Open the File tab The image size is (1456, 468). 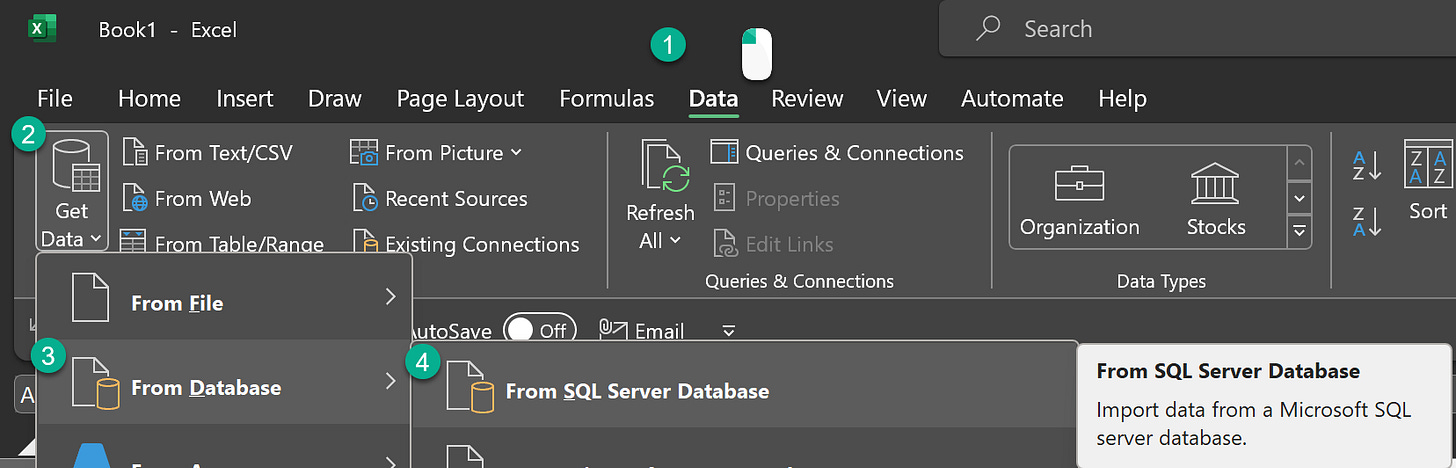click(55, 99)
